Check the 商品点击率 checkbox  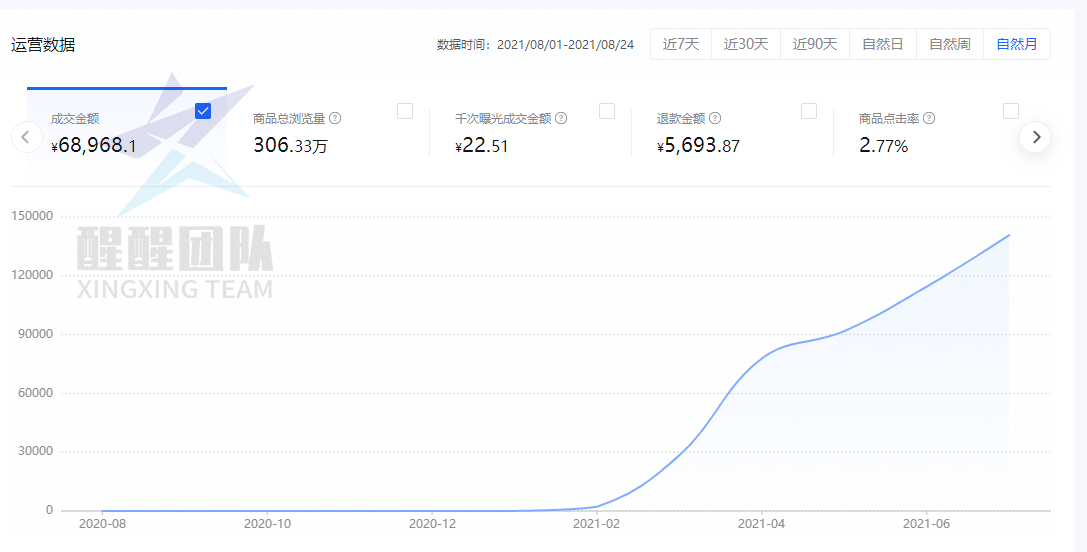(x=1011, y=111)
